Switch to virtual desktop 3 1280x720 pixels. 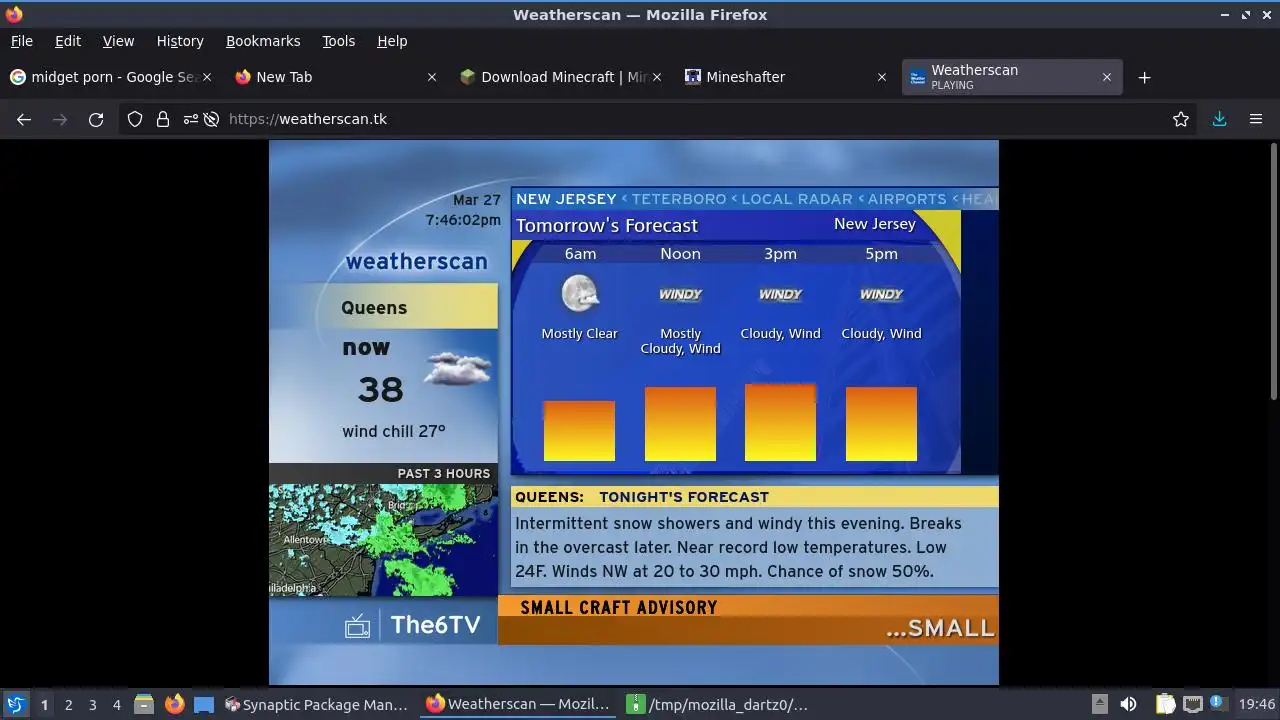point(92,704)
